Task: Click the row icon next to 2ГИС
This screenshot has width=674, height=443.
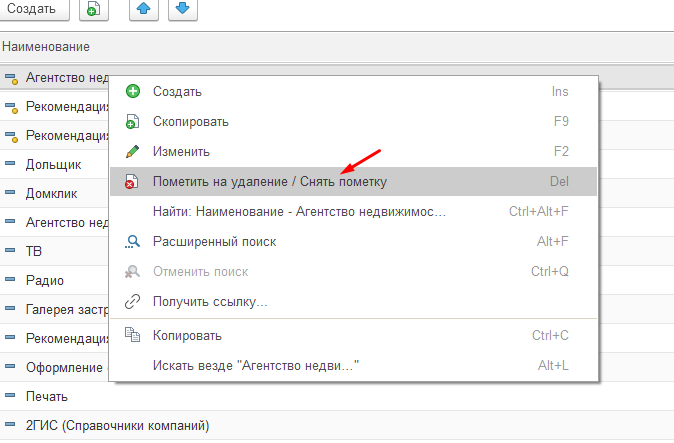Action: (x=10, y=425)
